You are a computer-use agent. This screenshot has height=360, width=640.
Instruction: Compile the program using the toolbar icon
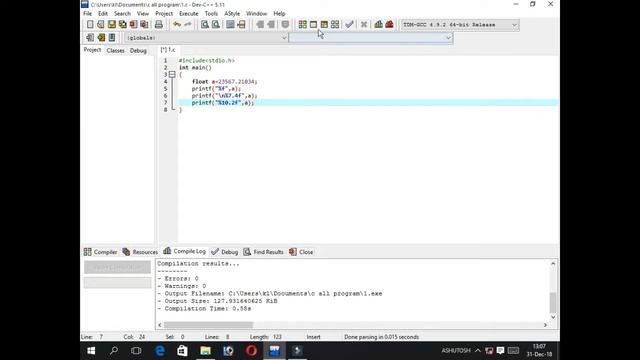(x=302, y=24)
